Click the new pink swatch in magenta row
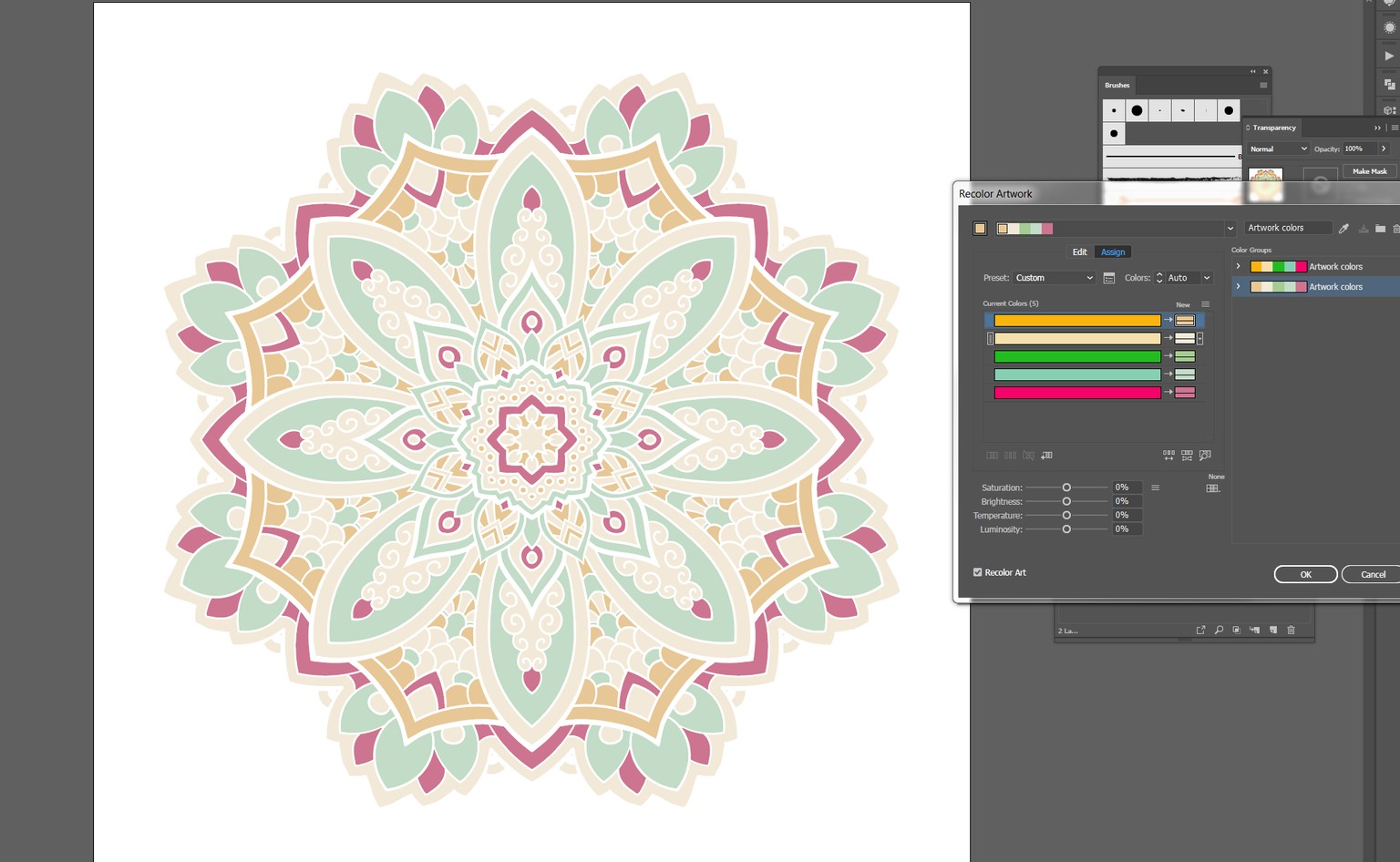This screenshot has height=862, width=1400. point(1185,393)
